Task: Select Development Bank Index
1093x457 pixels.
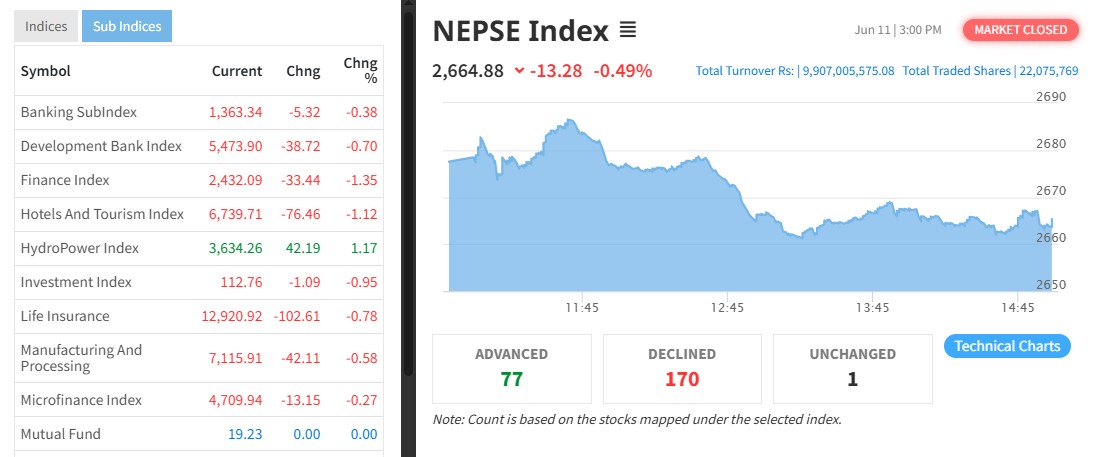Action: 101,146
